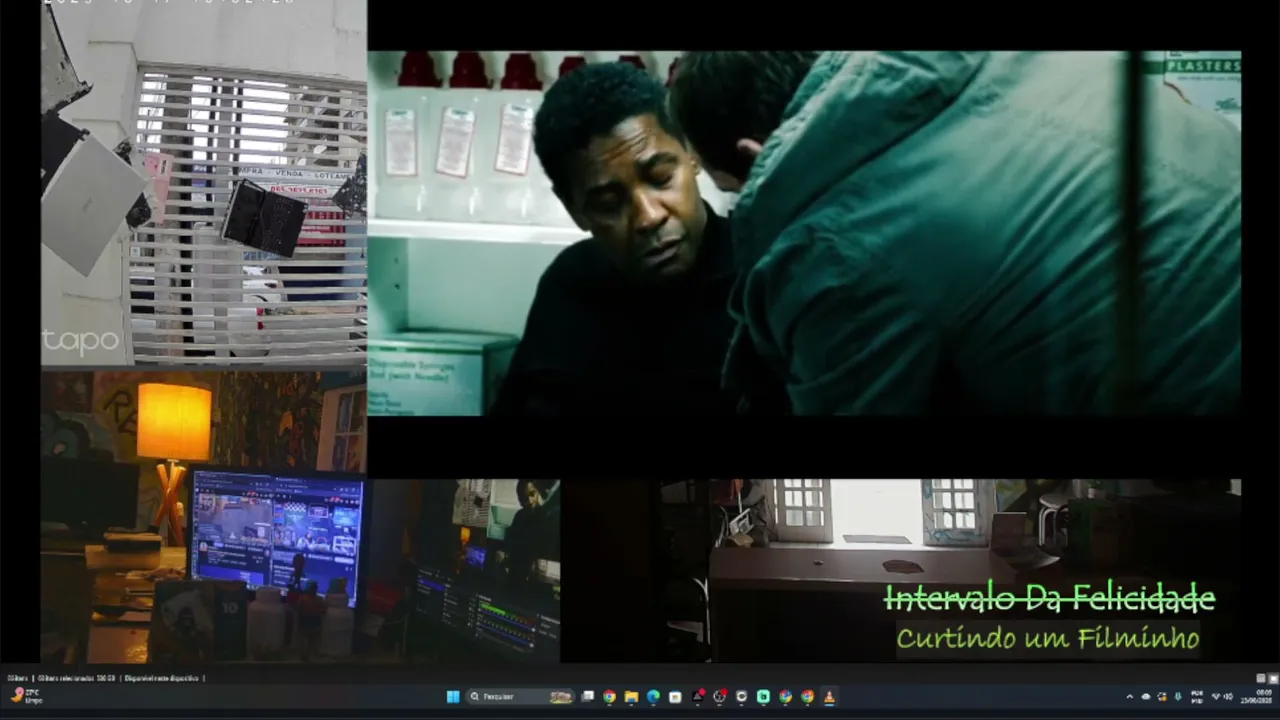
Task: Open the network tray icon
Action: [x=1216, y=697]
